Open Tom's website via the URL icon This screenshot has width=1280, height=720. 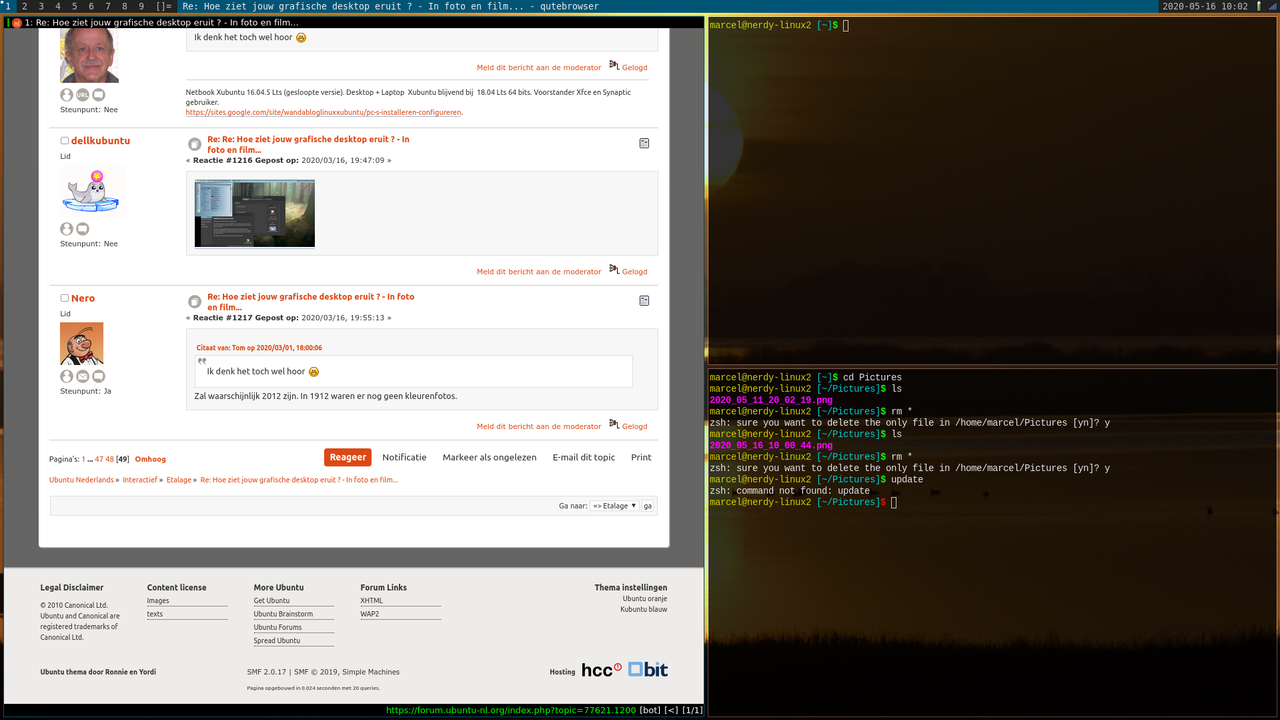[x=83, y=95]
